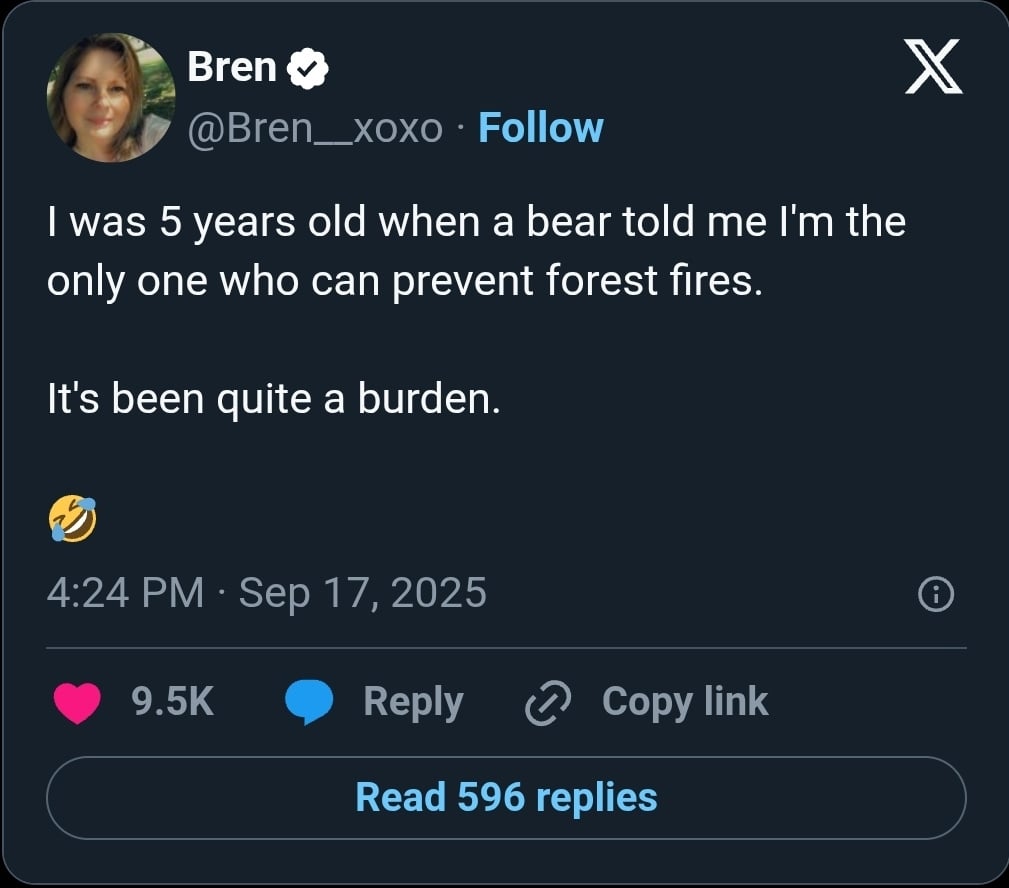Follow the Bren account
Viewport: 1009px width, 888px height.
[541, 128]
